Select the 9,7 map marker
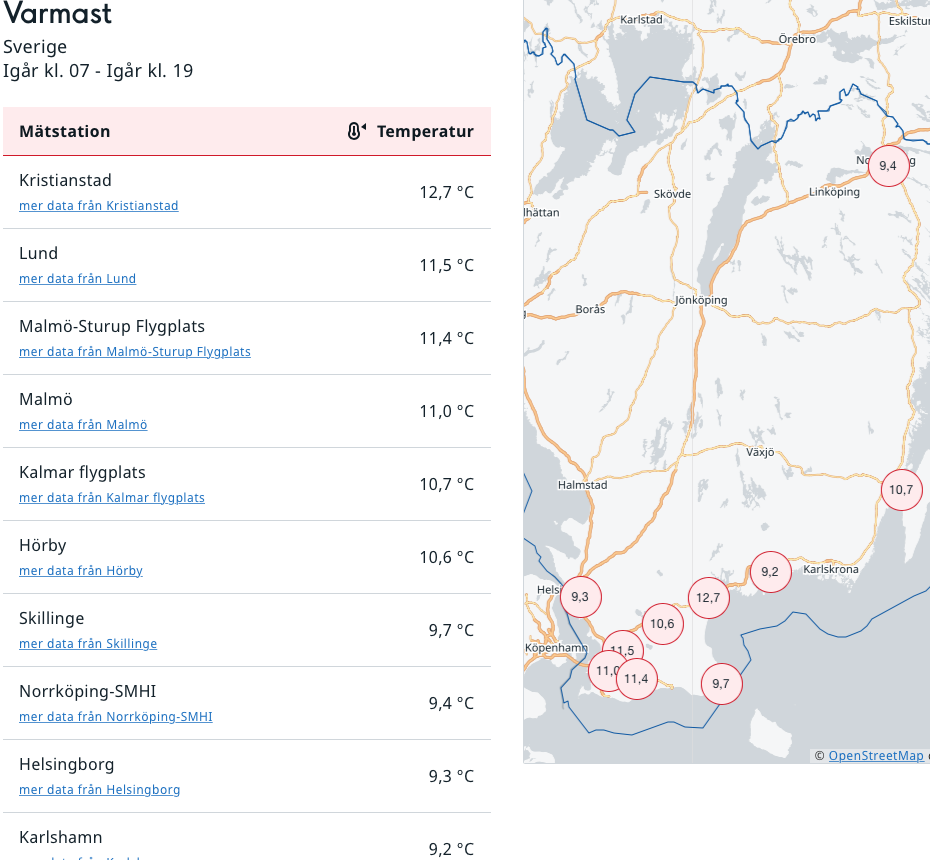 point(721,684)
